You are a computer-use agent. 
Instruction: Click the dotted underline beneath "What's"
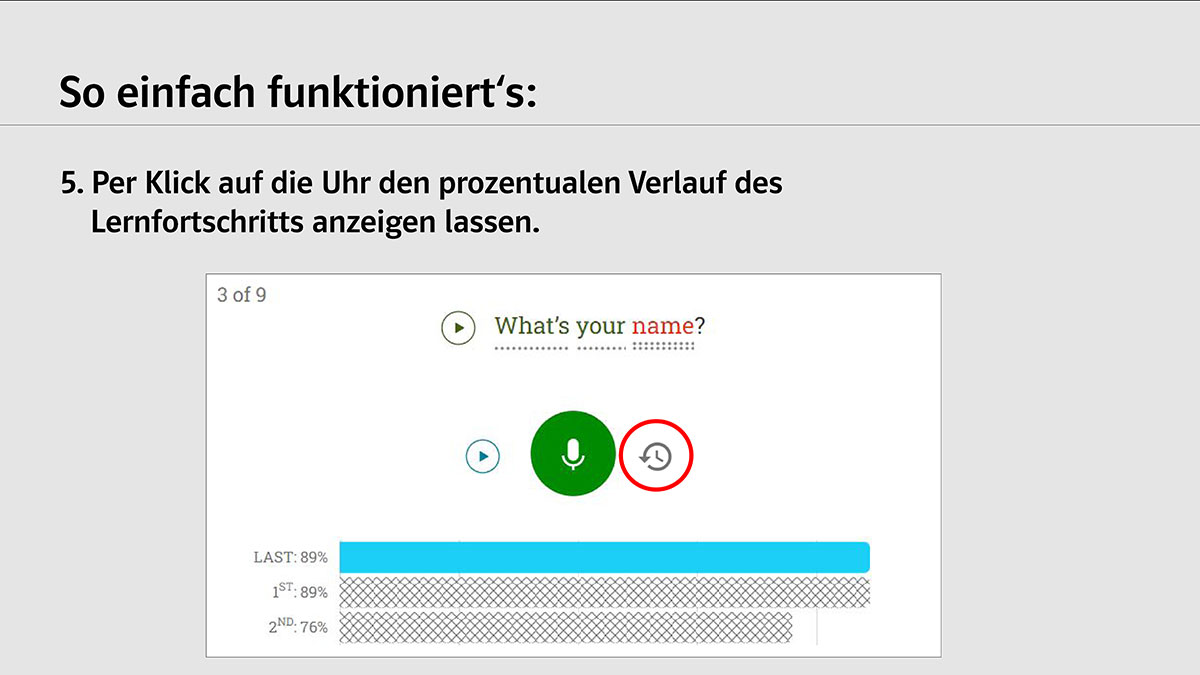click(532, 349)
